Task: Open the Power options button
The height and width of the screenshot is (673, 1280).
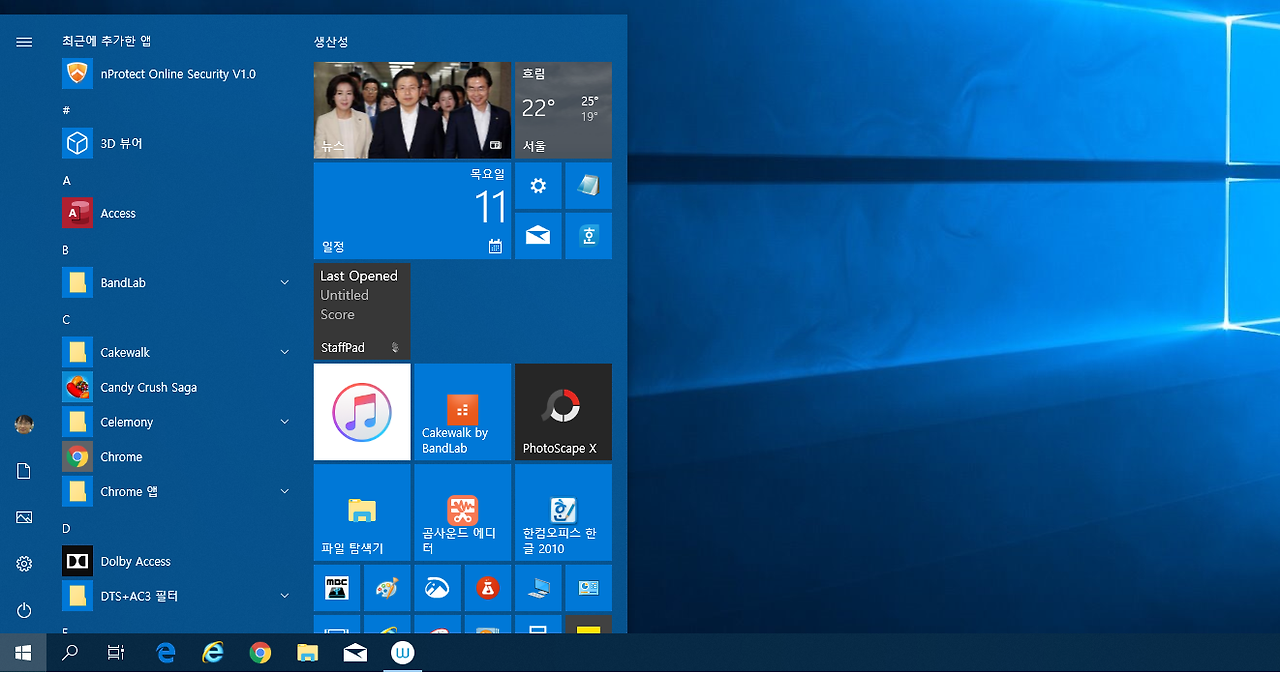Action: coord(24,610)
